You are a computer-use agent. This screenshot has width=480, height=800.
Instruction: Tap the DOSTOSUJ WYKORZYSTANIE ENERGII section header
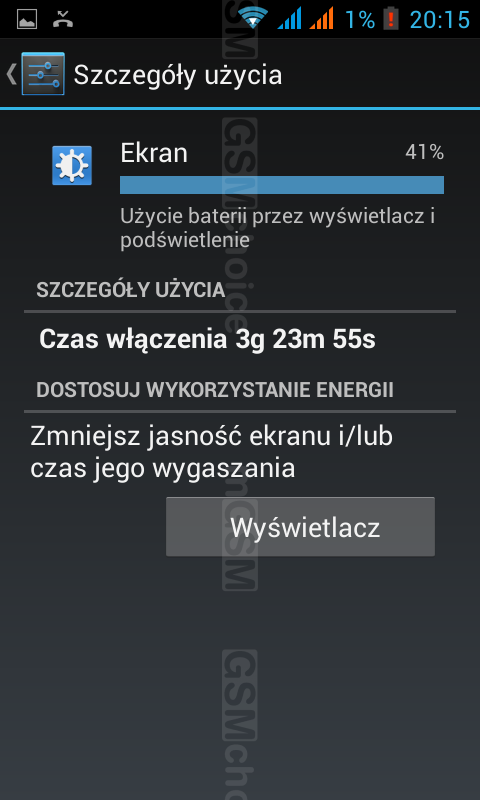click(x=215, y=390)
